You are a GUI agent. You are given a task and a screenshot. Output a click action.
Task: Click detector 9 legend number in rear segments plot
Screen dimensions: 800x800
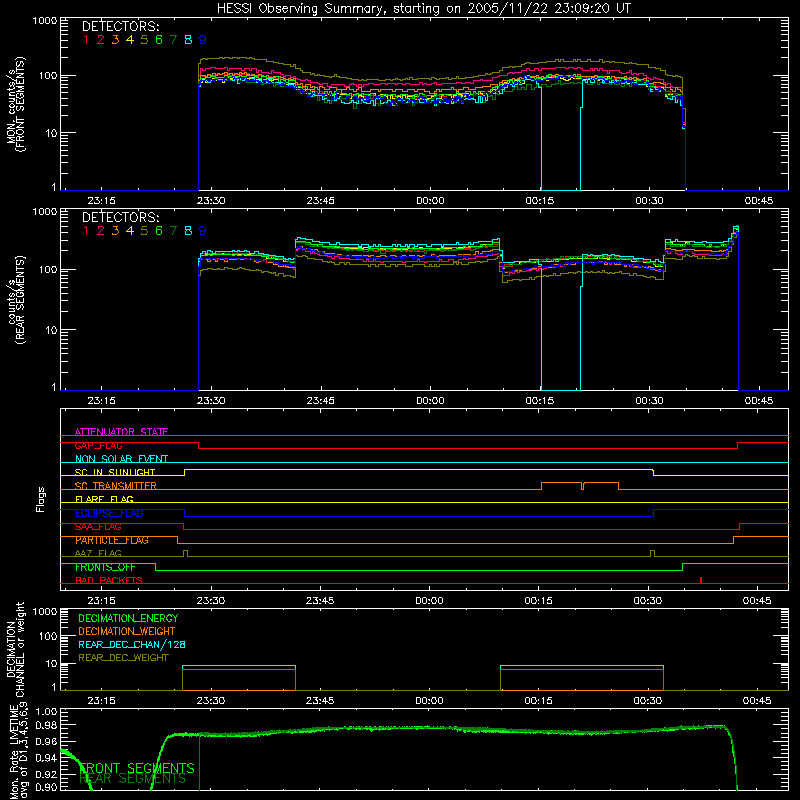203,231
